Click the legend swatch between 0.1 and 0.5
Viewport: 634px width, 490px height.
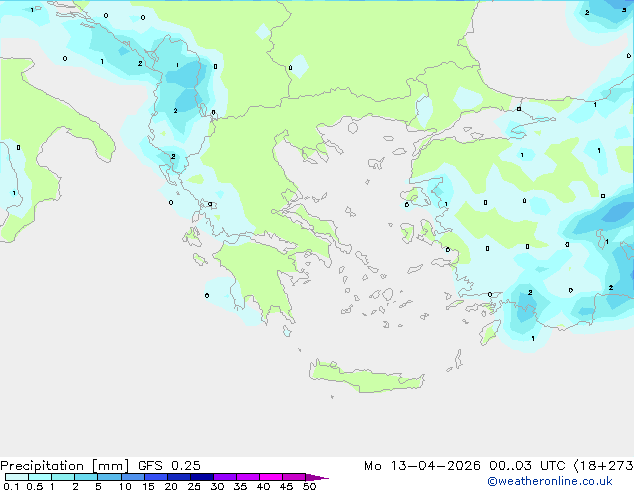click(17, 477)
